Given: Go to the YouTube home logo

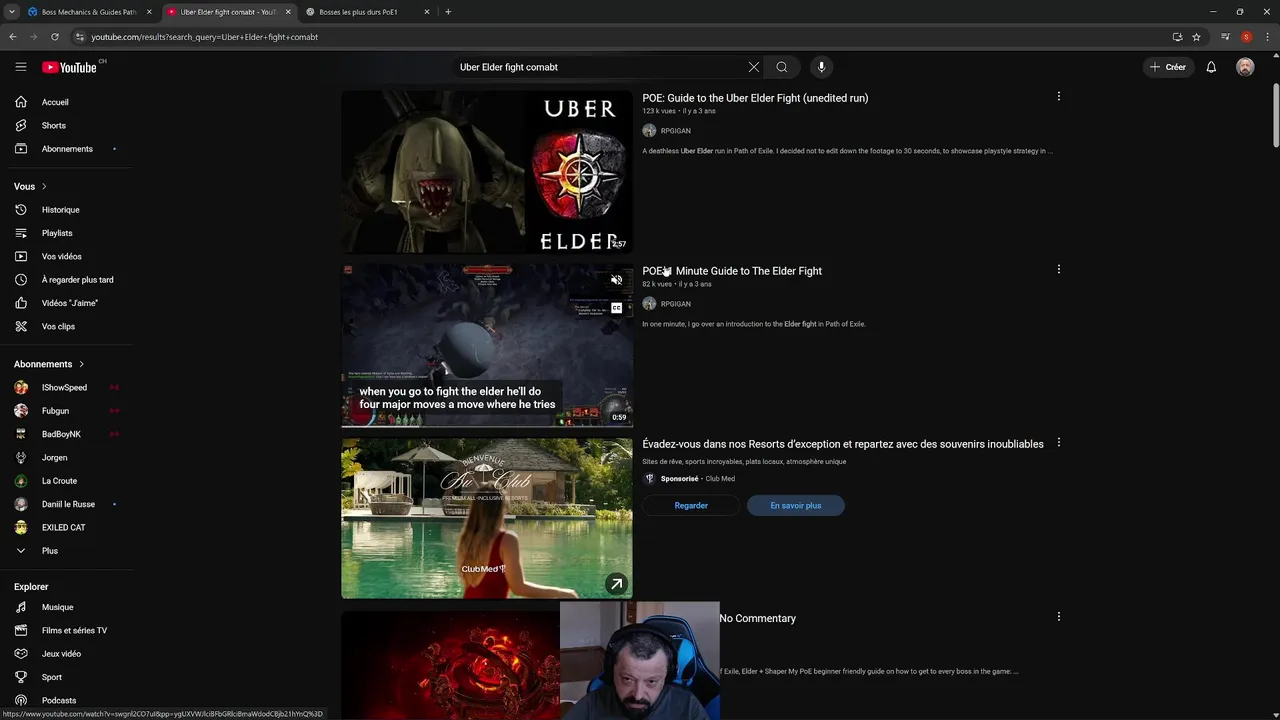Looking at the screenshot, I should (x=69, y=67).
